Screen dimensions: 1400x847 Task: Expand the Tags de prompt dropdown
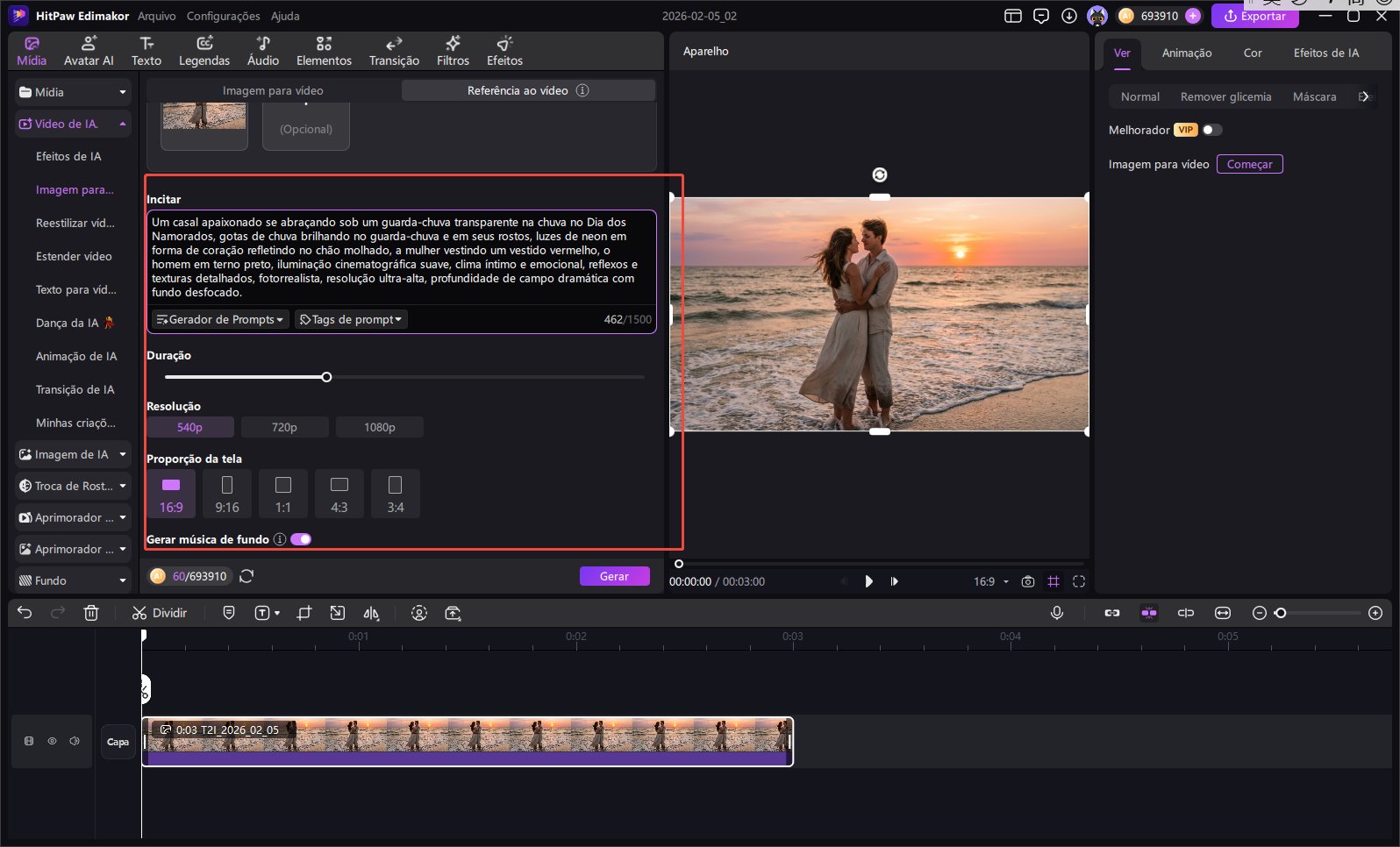tap(351, 319)
